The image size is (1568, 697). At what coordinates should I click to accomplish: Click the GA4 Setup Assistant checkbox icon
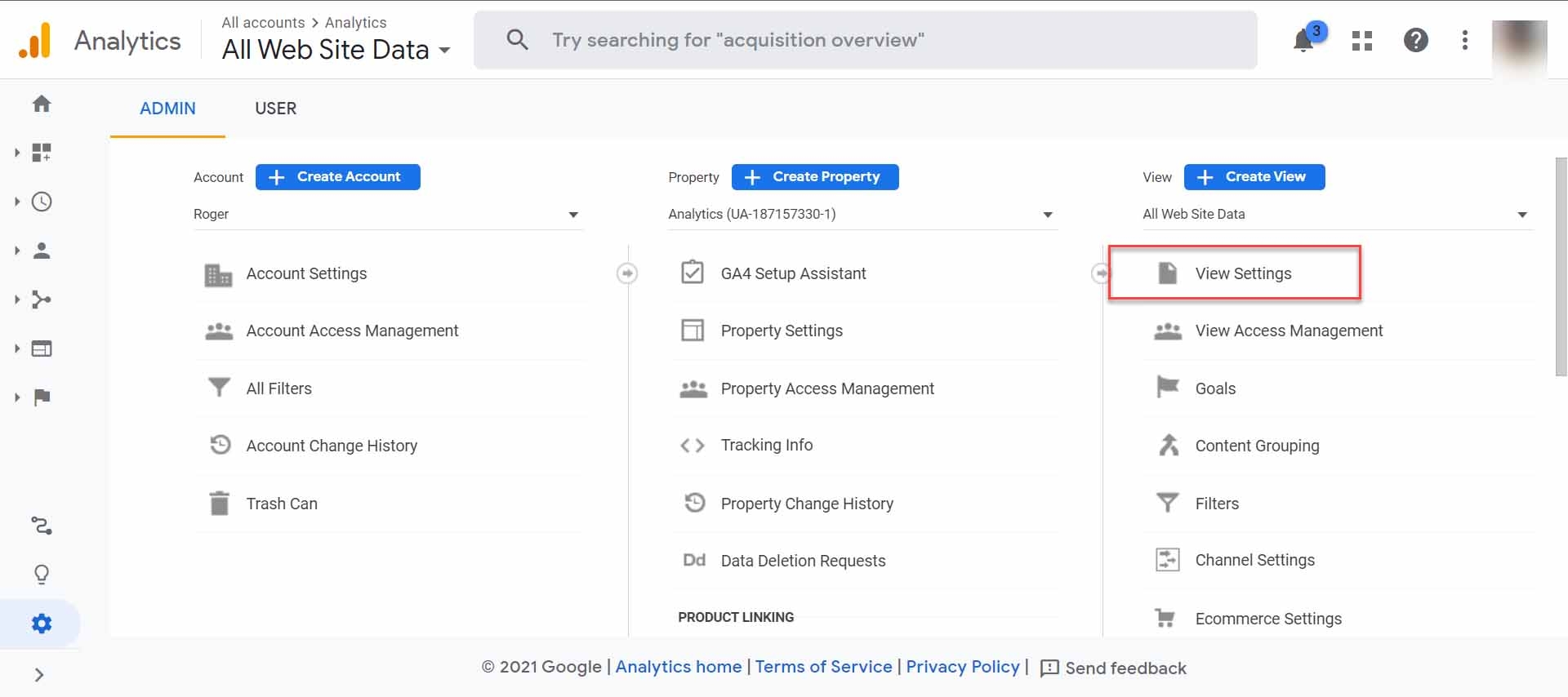coord(693,272)
